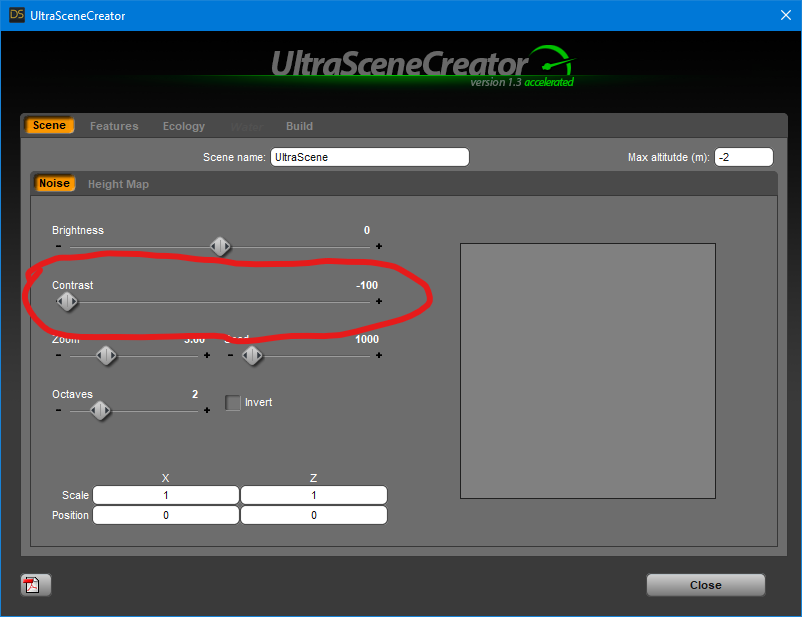802x617 pixels.
Task: Click the Octaves slider handle
Action: pyautogui.click(x=100, y=410)
